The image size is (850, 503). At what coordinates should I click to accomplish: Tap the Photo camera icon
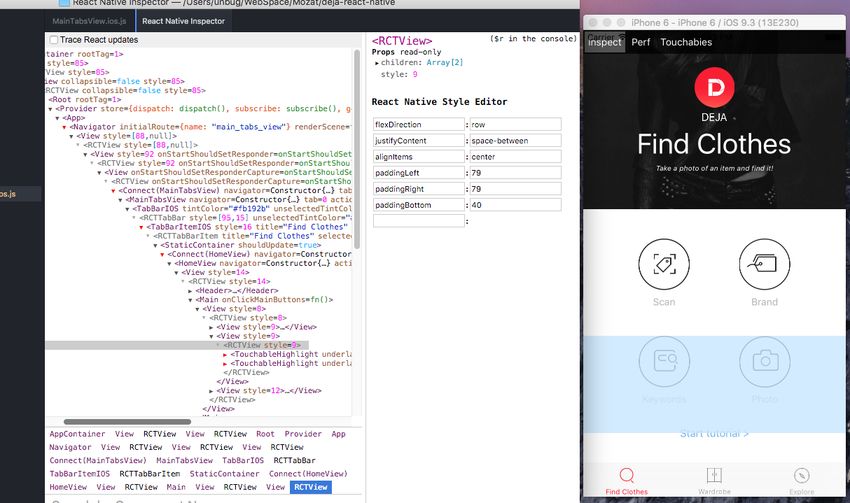(x=765, y=360)
